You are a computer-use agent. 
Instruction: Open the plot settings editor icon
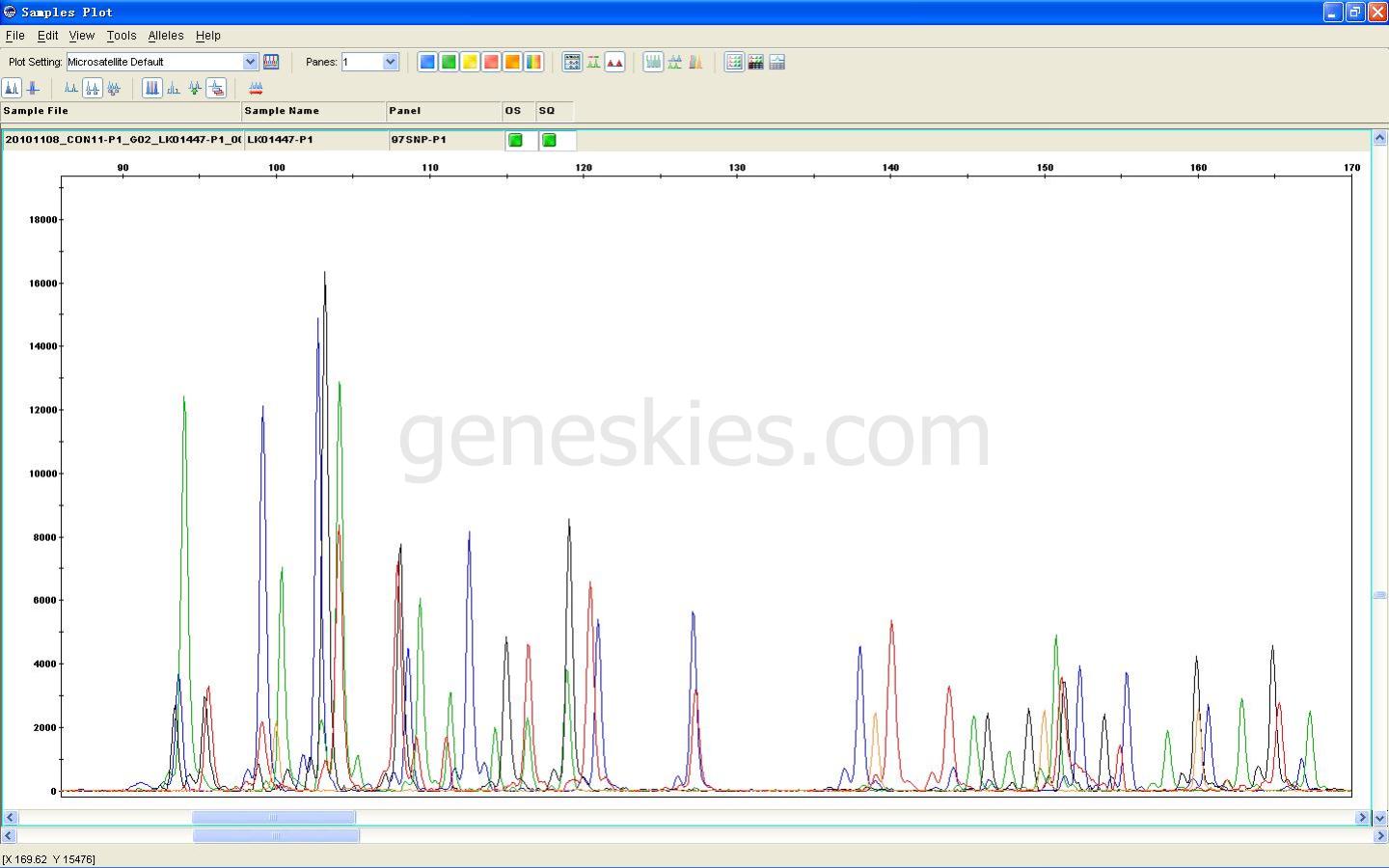click(x=271, y=62)
